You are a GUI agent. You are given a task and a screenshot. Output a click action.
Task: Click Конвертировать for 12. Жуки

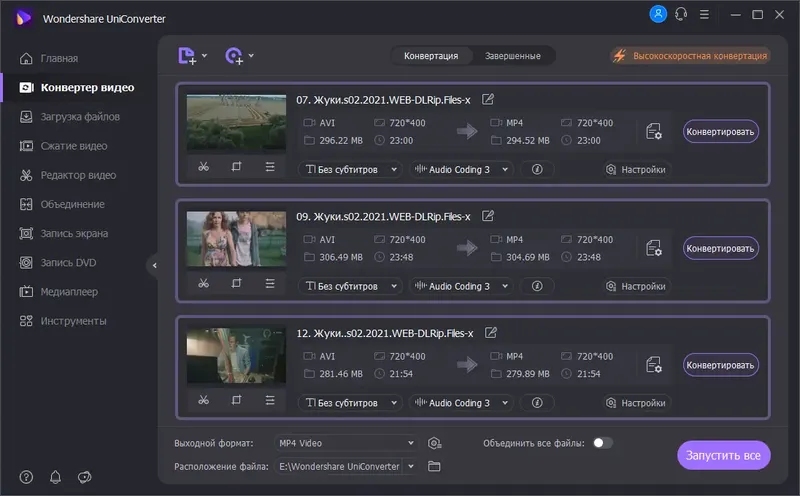coord(720,365)
